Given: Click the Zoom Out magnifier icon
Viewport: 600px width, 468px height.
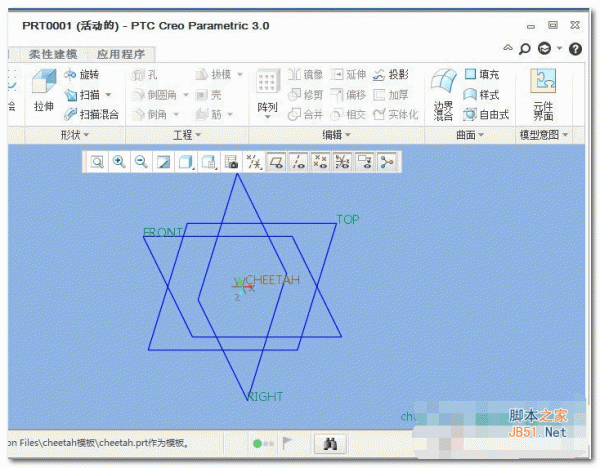Looking at the screenshot, I should (141, 162).
